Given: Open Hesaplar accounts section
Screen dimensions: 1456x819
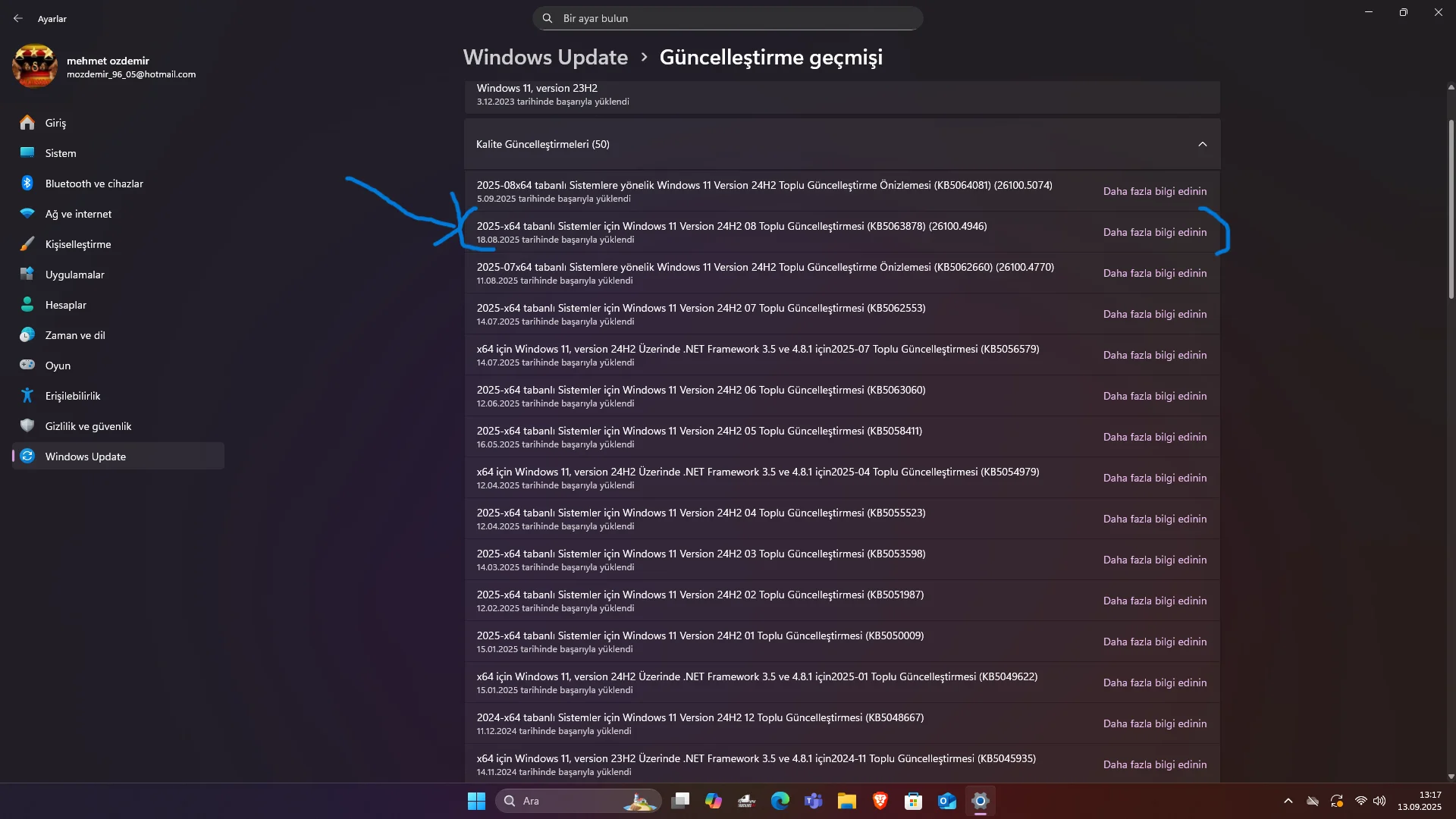Looking at the screenshot, I should pyautogui.click(x=65, y=305).
